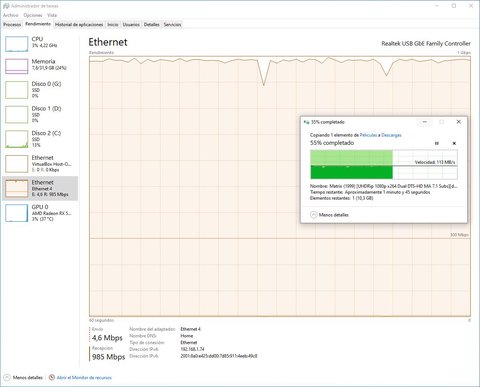The width and height of the screenshot is (480, 387).
Task: Click the copy progress speed graph
Action: 384,165
